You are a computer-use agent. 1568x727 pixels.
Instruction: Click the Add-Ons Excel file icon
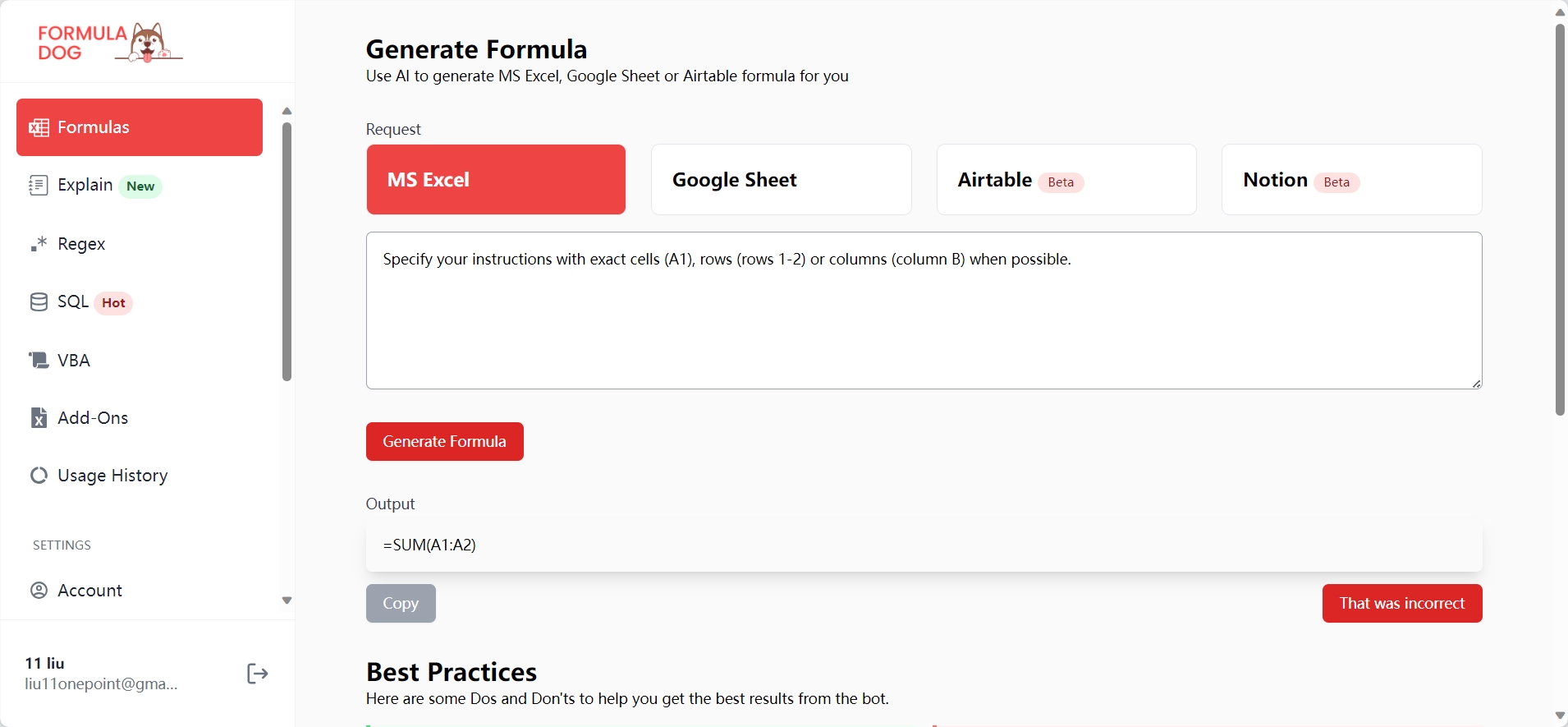pyautogui.click(x=39, y=418)
